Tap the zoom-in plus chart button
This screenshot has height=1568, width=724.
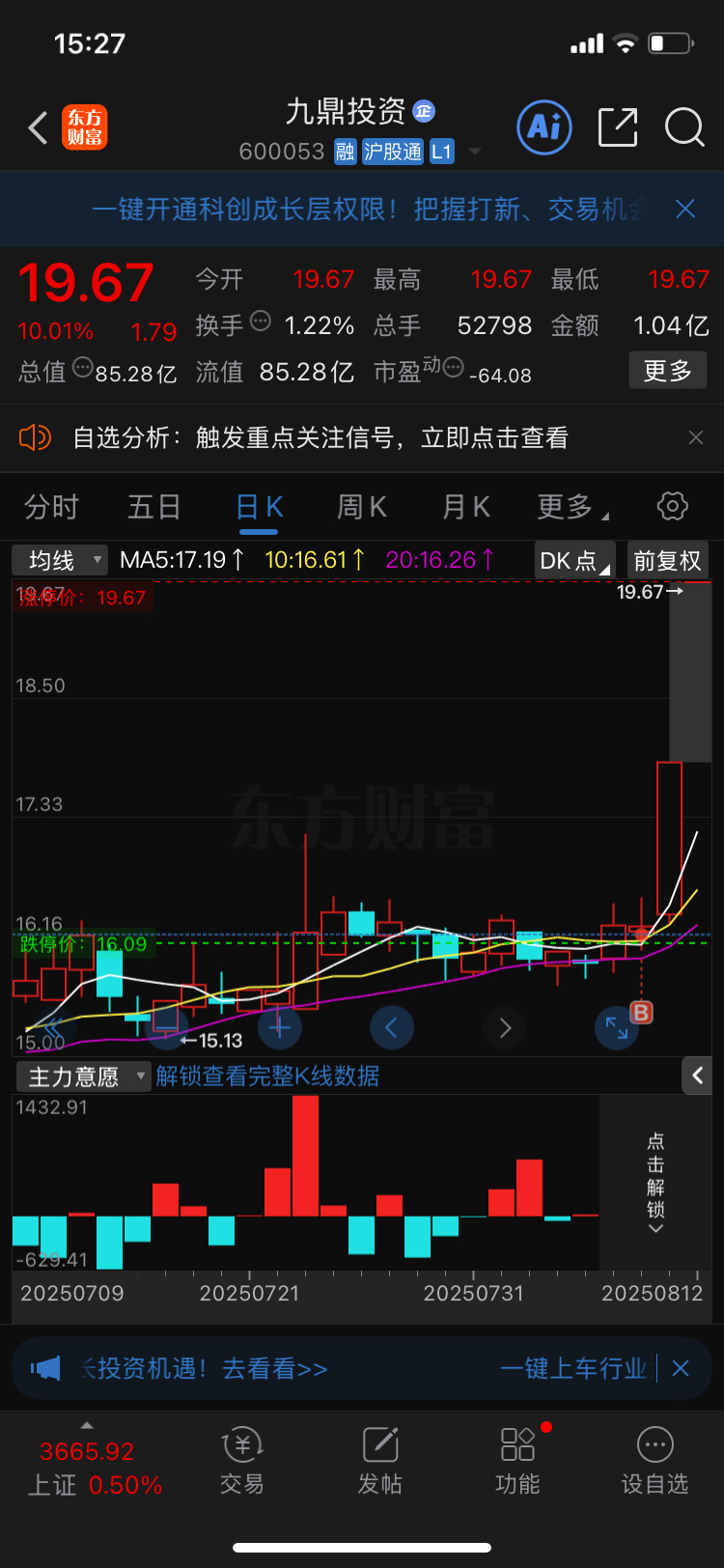point(280,1026)
